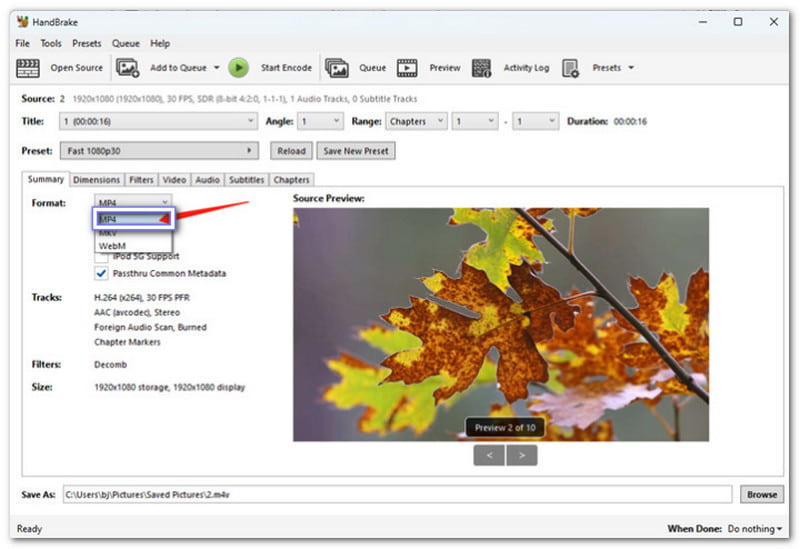Maximize the HandBrake window
800x549 pixels.
(x=738, y=22)
